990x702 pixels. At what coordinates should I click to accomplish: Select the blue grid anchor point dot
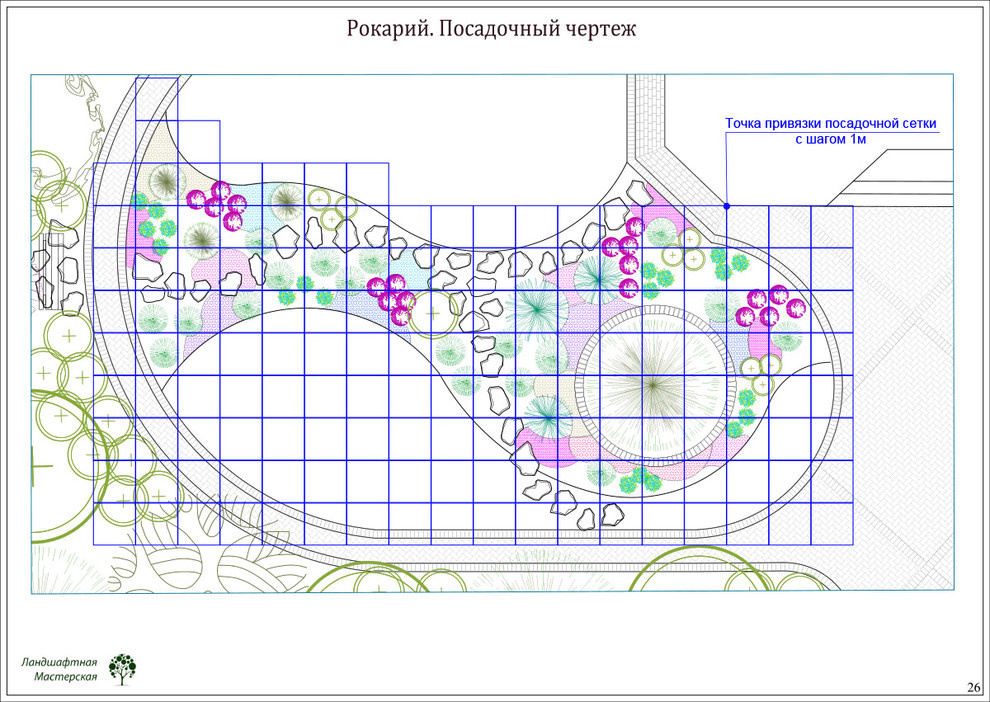coord(725,203)
